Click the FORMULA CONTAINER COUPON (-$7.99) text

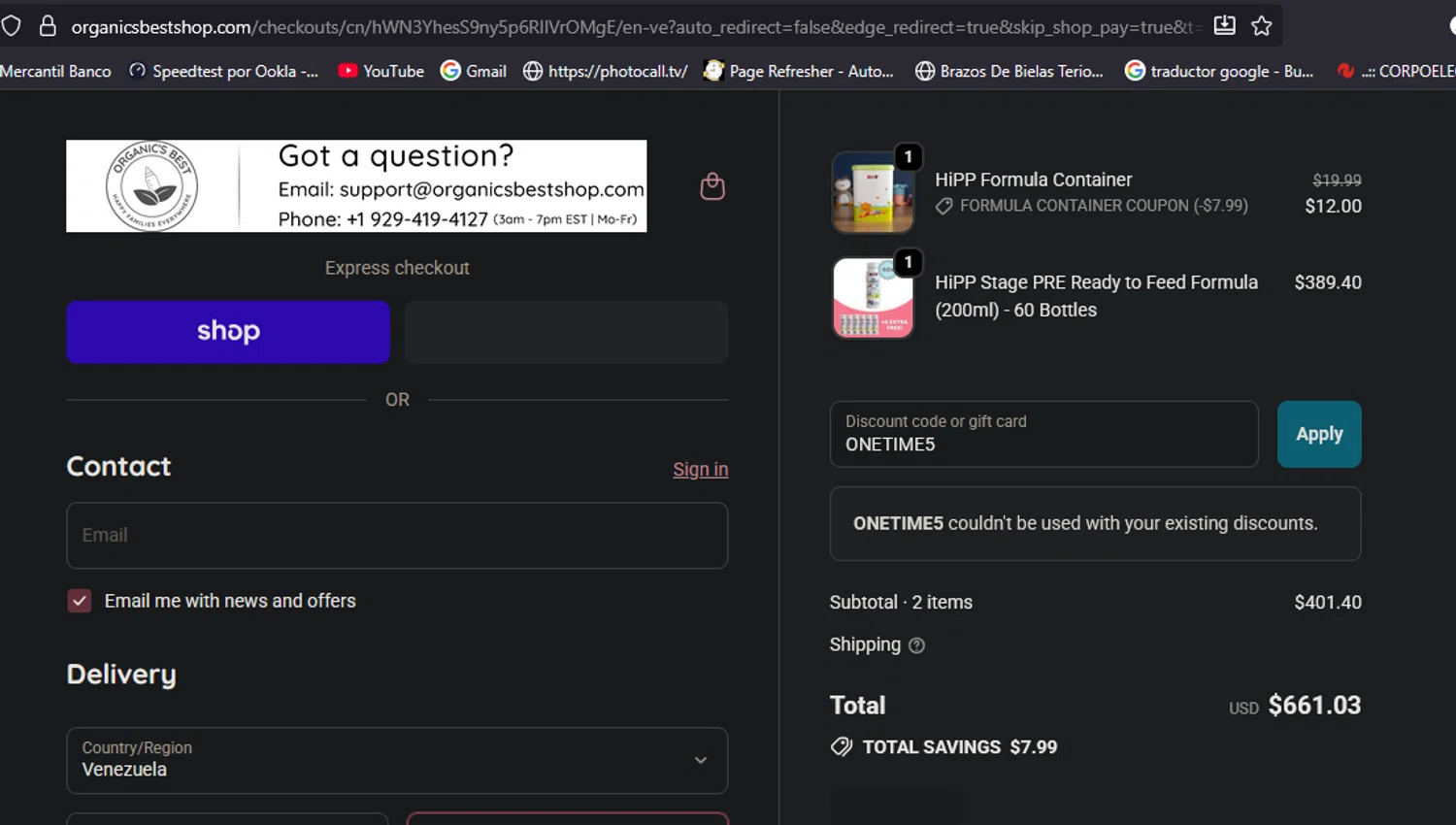tap(1104, 206)
